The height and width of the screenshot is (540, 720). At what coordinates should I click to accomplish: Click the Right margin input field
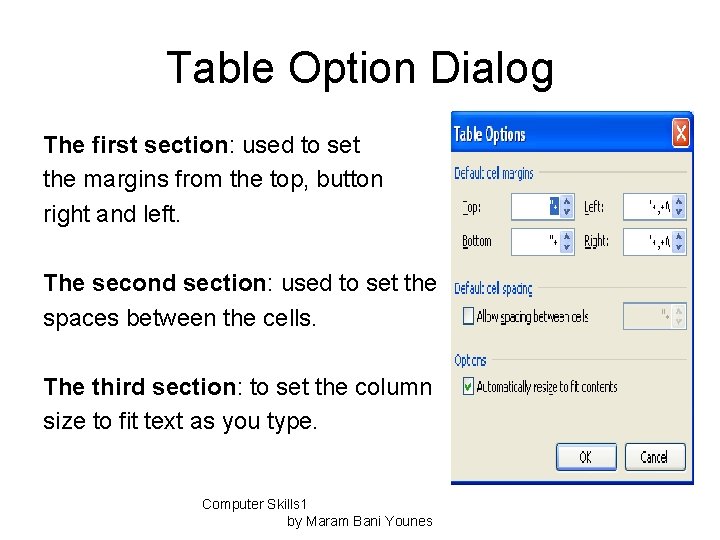648,242
